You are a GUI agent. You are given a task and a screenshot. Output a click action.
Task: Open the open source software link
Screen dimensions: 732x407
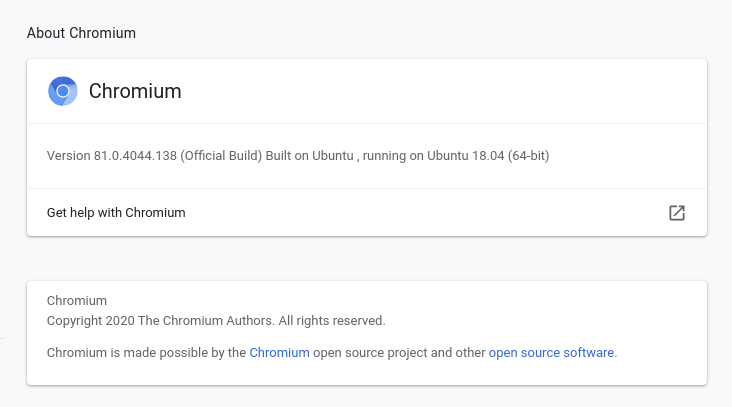pos(551,352)
